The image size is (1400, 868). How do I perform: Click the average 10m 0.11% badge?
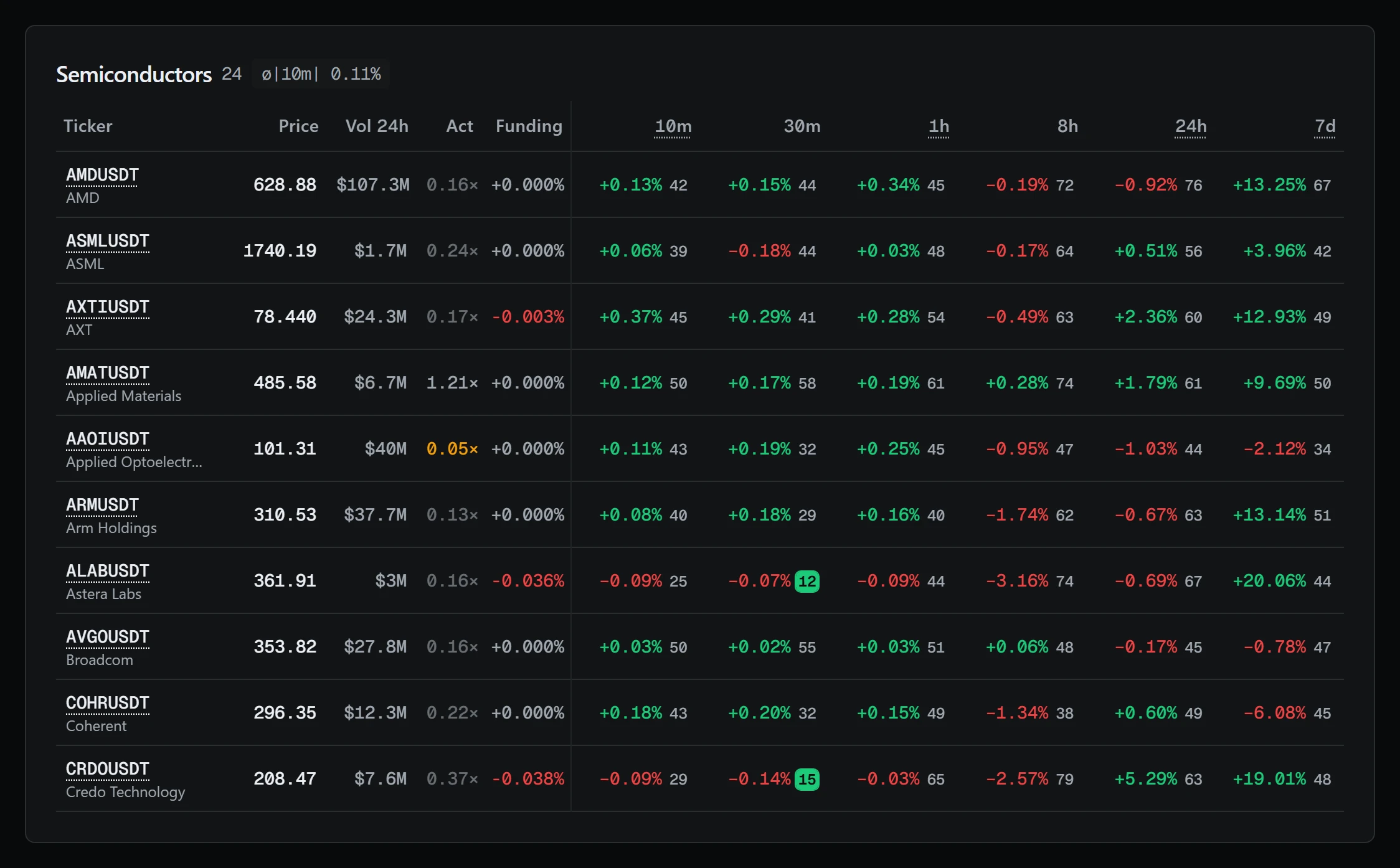click(321, 74)
